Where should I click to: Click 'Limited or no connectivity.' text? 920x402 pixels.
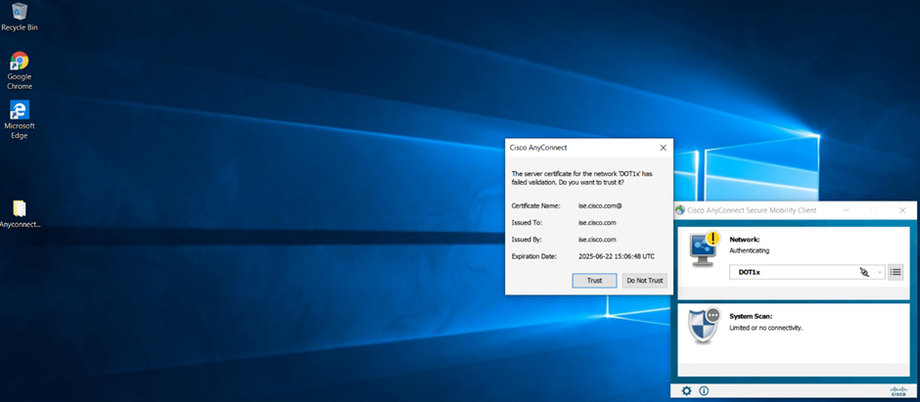[x=766, y=327]
